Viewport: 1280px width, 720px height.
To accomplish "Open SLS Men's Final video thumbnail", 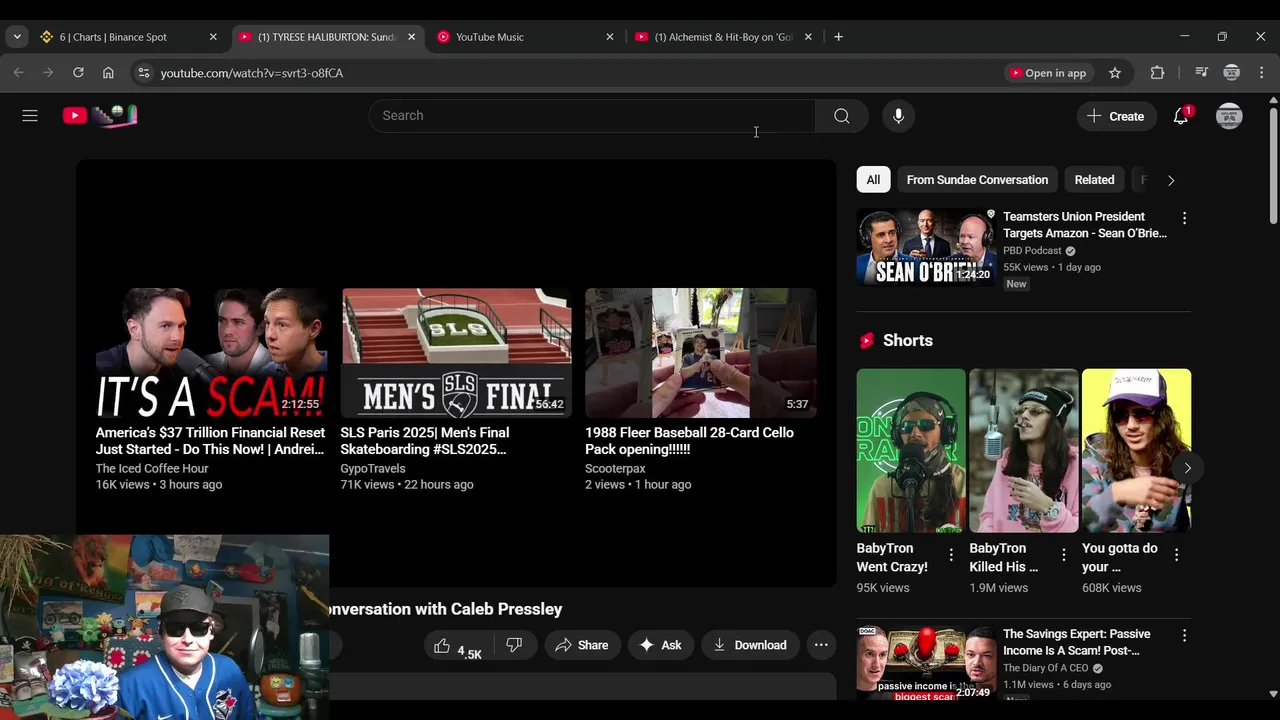I will tap(456, 353).
